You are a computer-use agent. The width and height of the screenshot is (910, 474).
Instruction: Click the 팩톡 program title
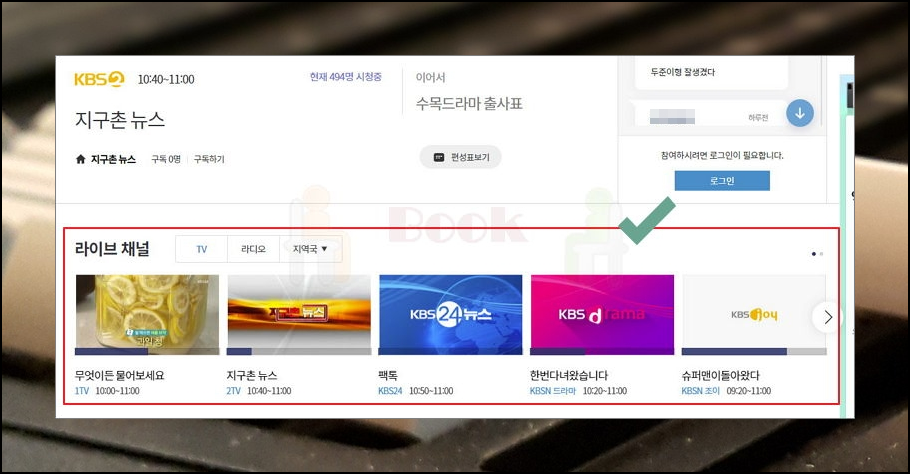tap(388, 375)
